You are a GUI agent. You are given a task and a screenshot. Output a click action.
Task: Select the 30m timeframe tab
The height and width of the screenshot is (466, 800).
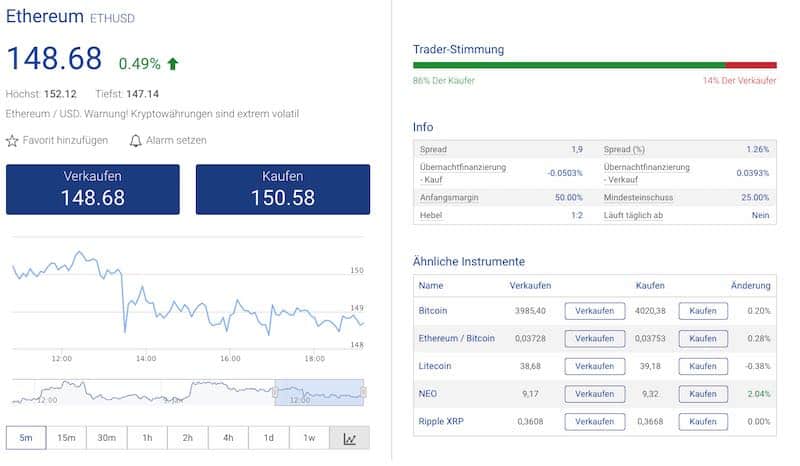107,438
